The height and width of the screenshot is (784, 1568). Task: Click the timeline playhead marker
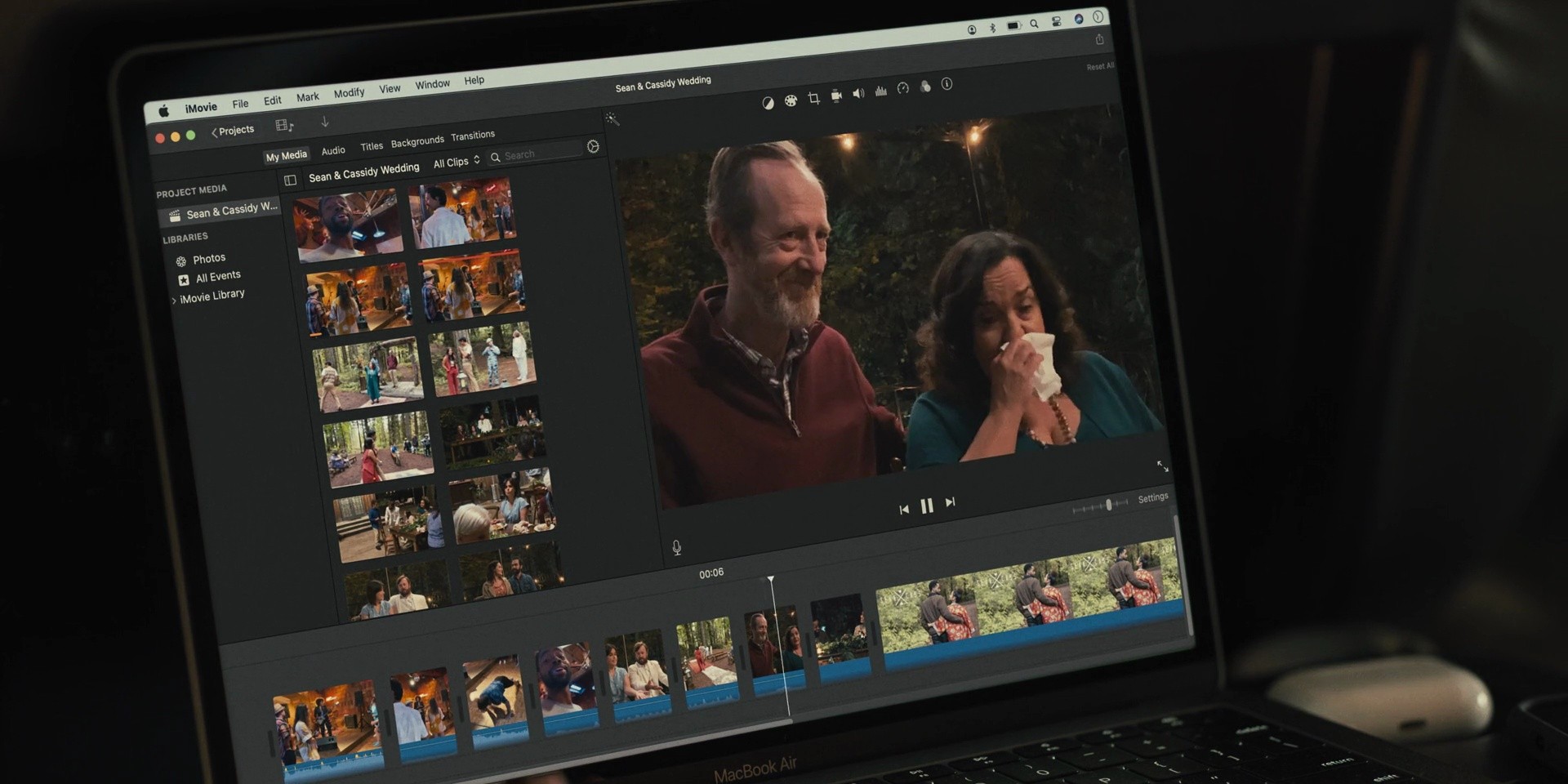[770, 580]
